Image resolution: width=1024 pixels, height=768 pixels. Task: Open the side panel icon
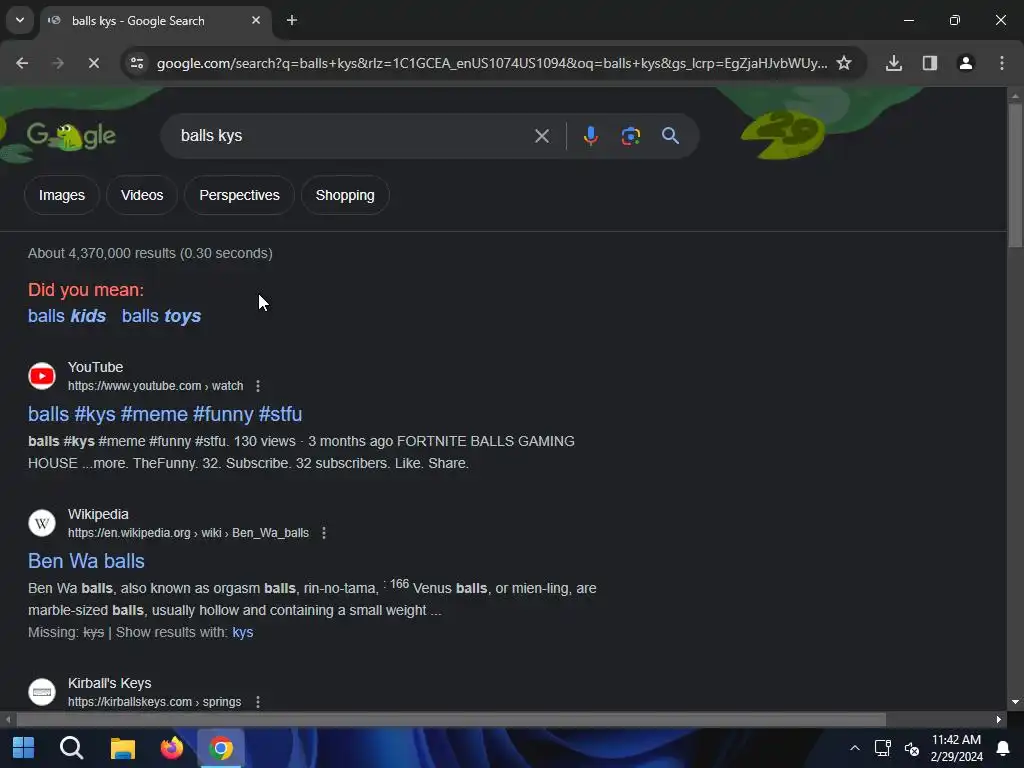click(930, 63)
